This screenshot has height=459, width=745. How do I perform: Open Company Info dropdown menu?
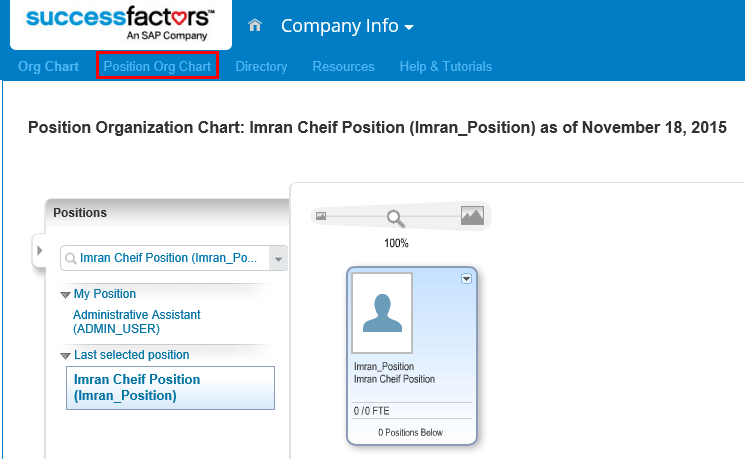(x=347, y=26)
